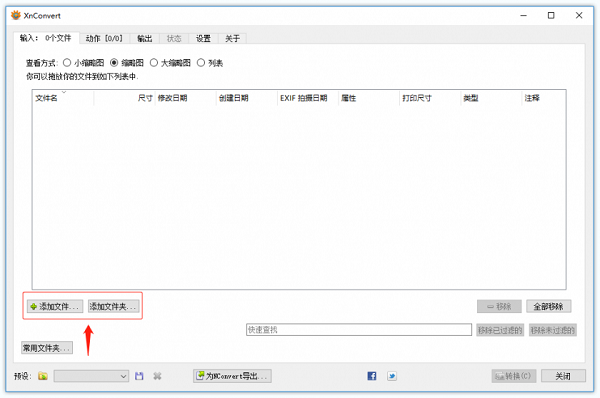Viewport: 600px width, 398px height.
Task: Select 小缩略图 view radio button
Action: tap(67, 63)
